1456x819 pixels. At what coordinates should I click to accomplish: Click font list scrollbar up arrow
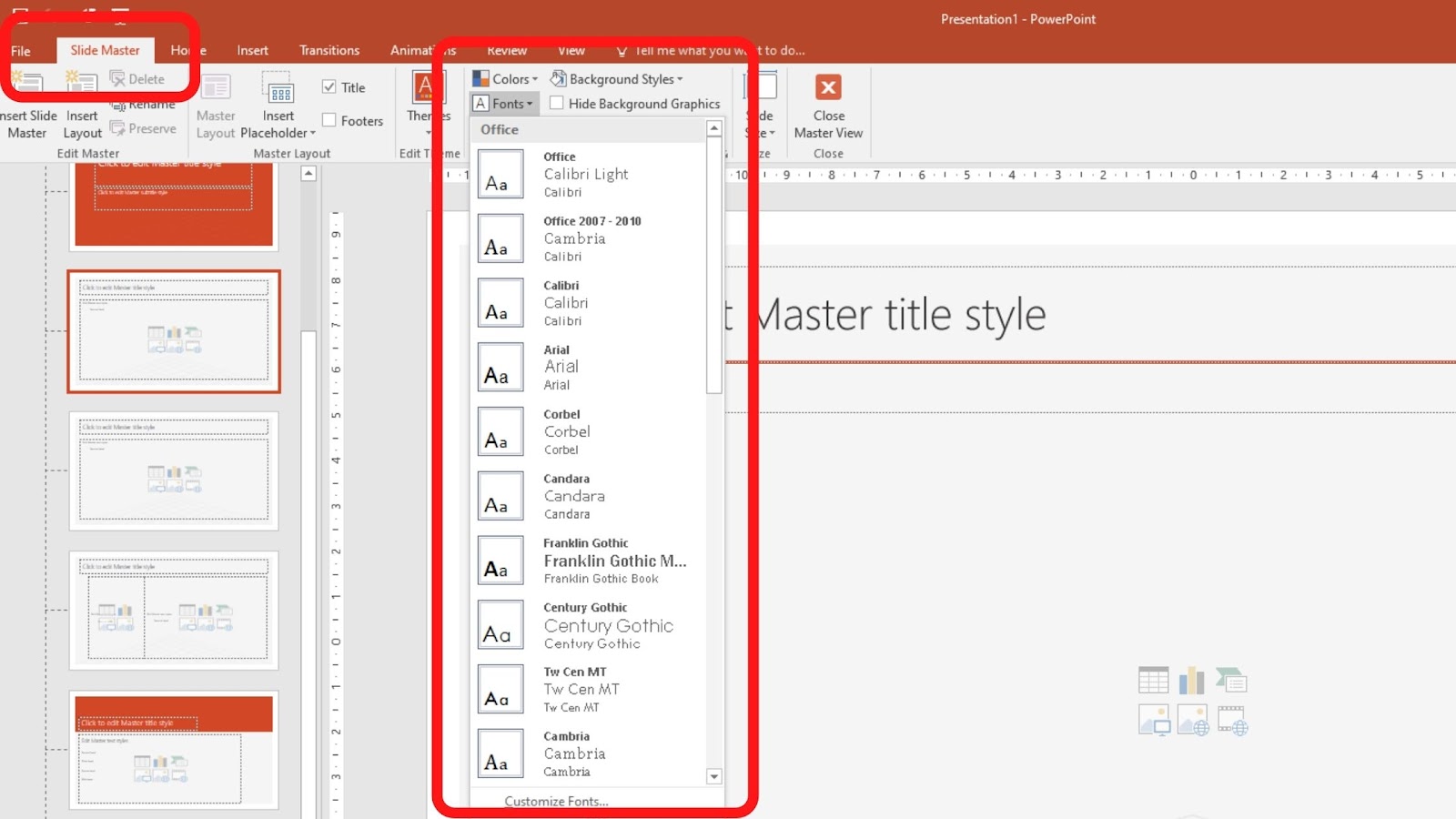[x=714, y=128]
